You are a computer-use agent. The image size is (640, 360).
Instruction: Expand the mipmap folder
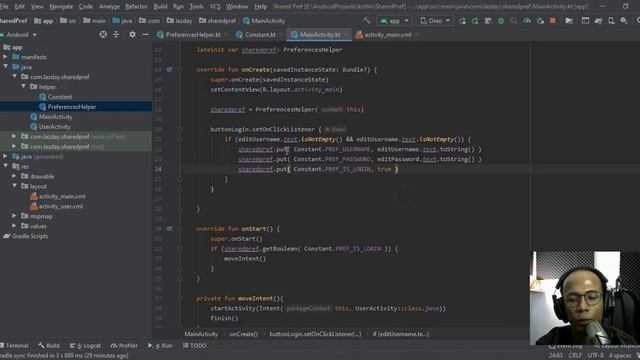click(x=15, y=216)
